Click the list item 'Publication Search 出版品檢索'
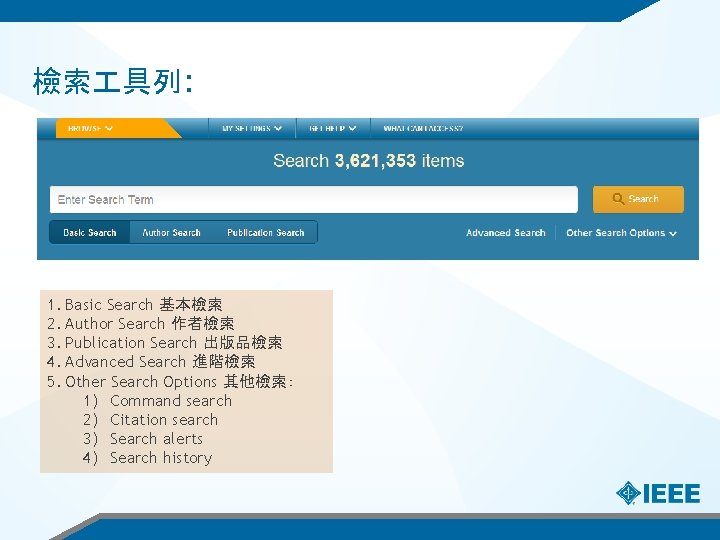This screenshot has height=540, width=720. coord(164,343)
